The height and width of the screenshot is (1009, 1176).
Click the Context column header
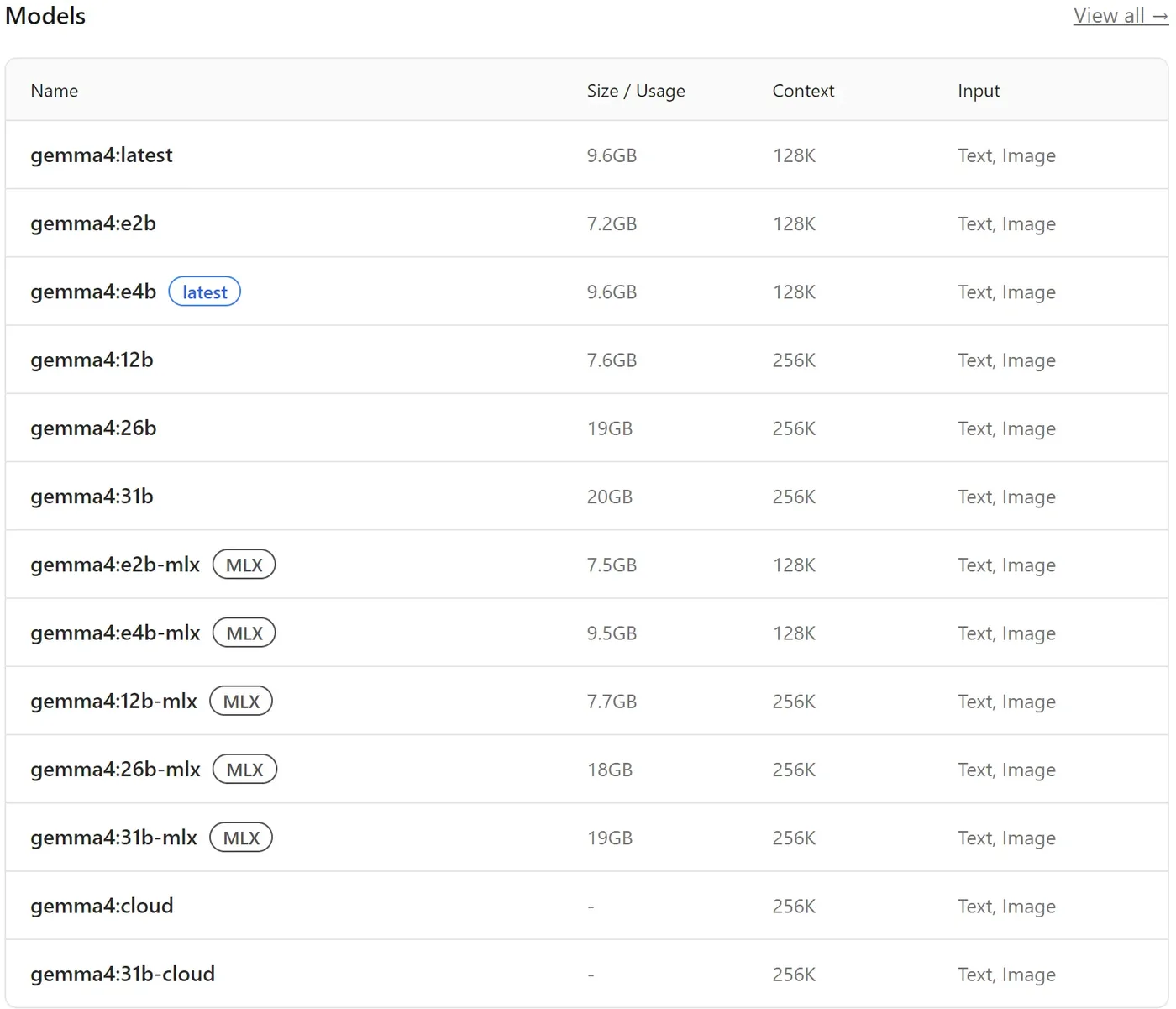point(803,91)
